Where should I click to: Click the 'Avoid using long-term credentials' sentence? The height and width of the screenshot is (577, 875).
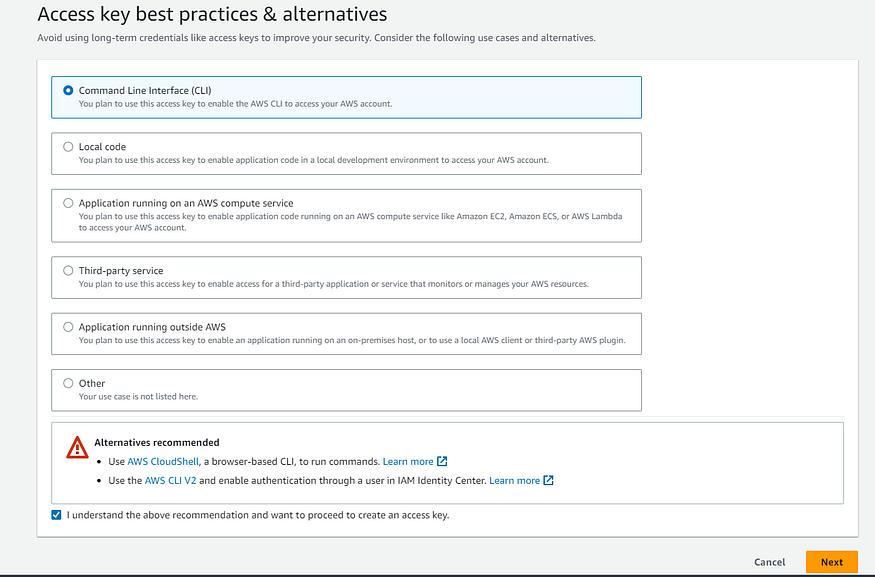pyautogui.click(x=316, y=38)
